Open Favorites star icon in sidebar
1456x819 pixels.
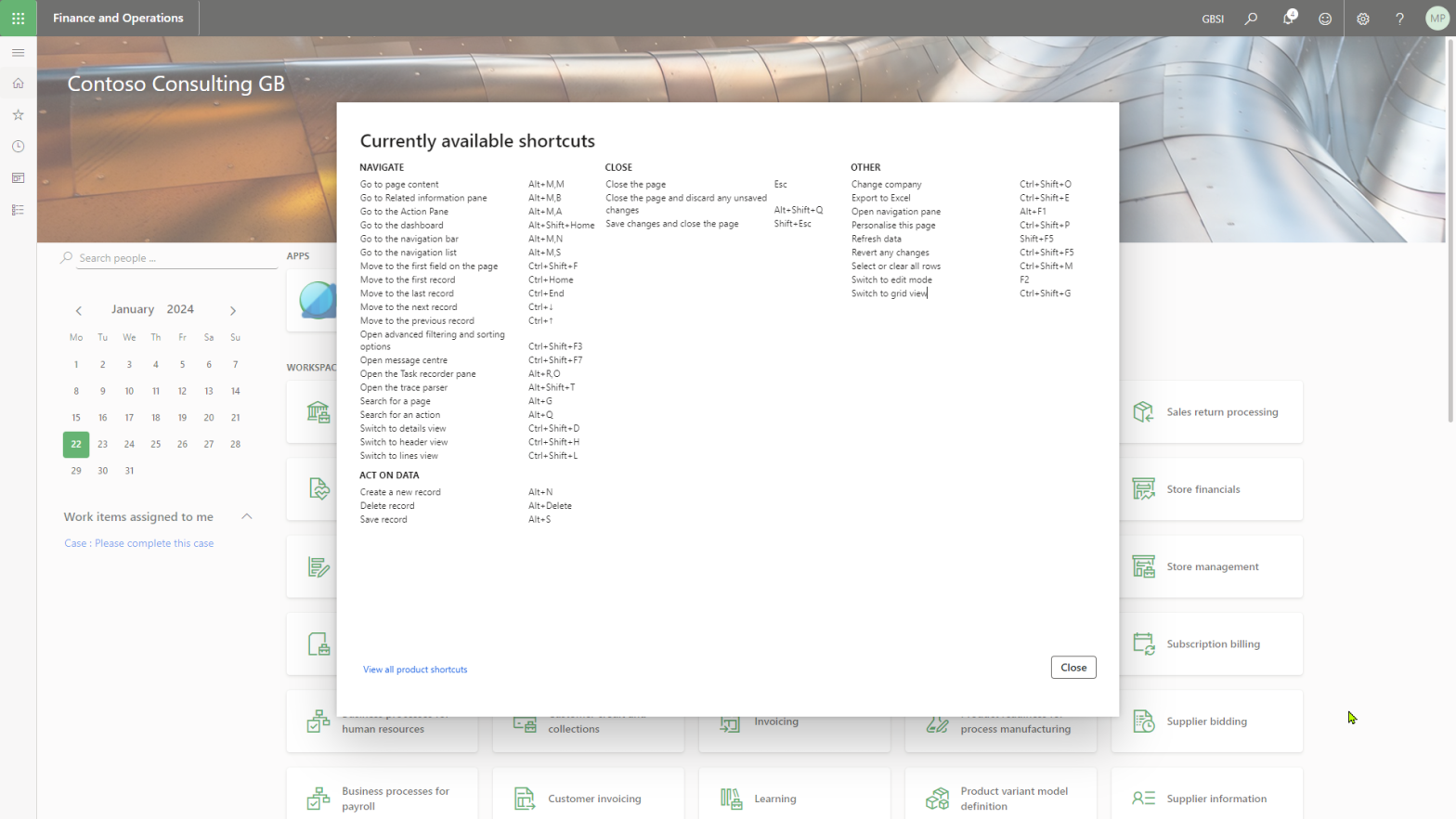tap(18, 115)
